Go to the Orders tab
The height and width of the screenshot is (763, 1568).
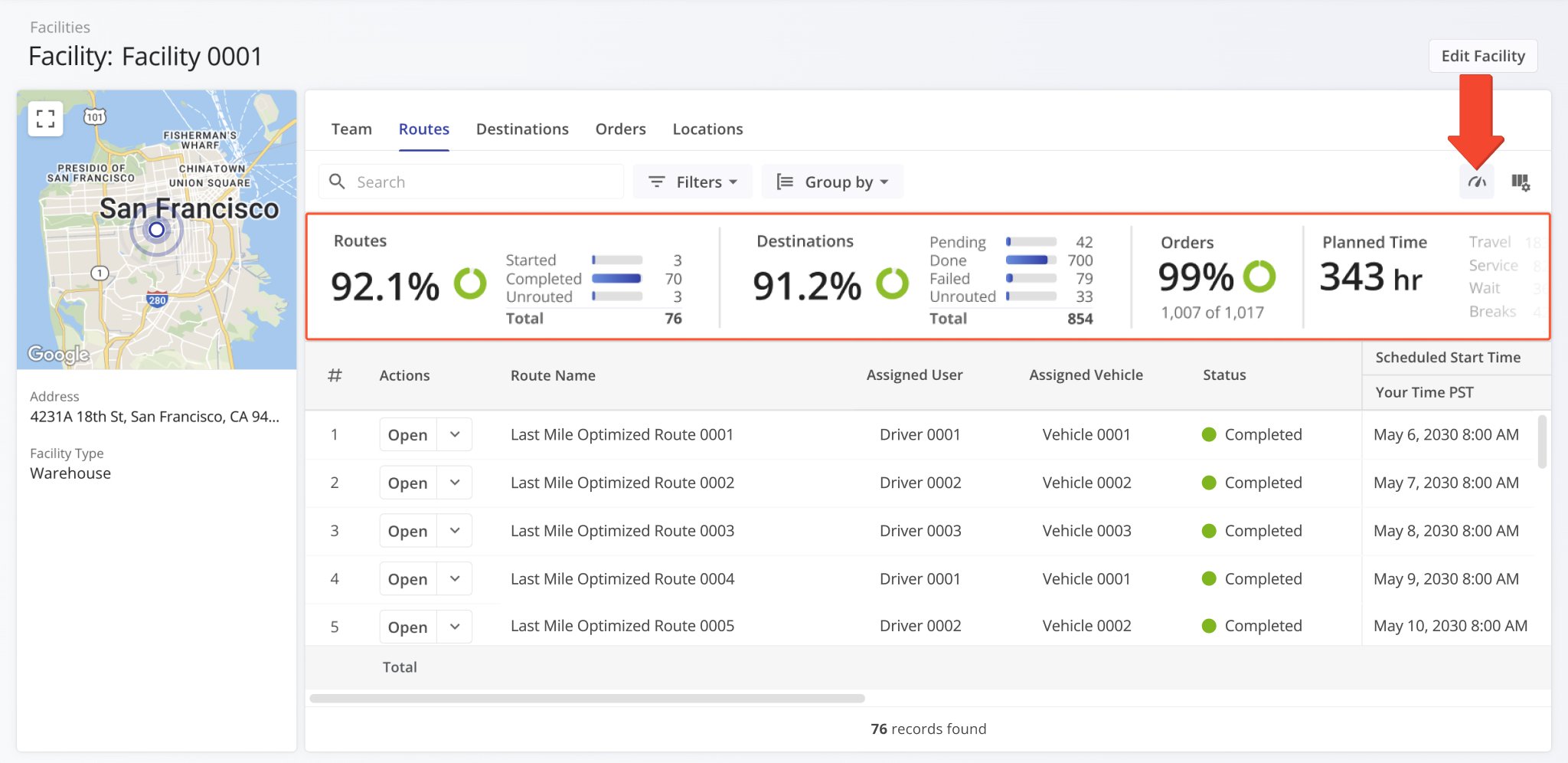[x=620, y=129]
